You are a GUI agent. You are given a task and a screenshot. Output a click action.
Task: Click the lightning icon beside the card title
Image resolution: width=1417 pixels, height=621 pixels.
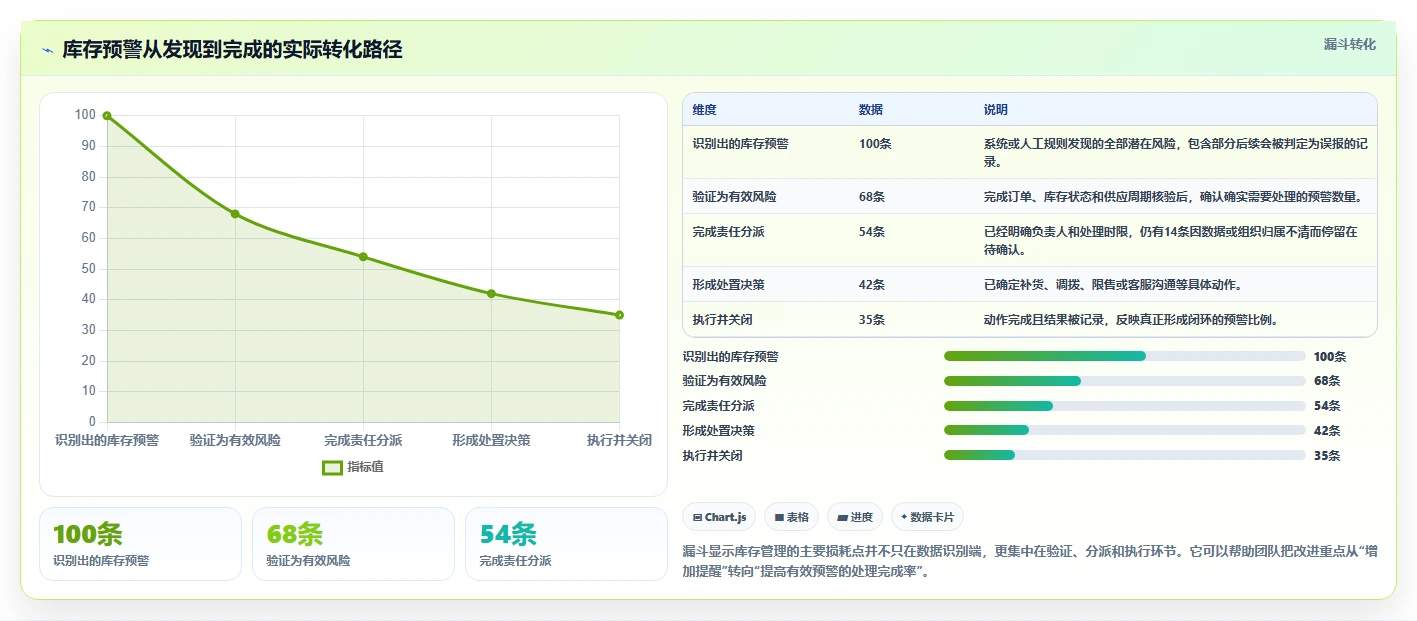[47, 50]
